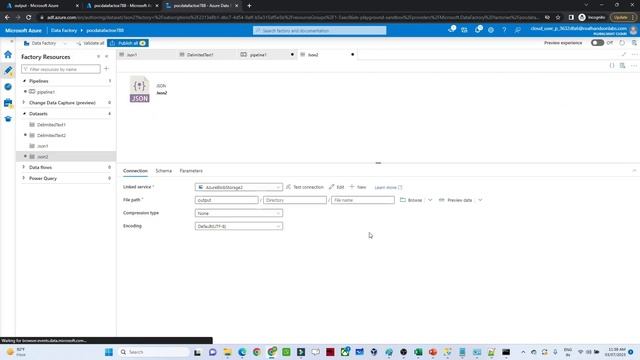Image resolution: width=640 pixels, height=360 pixels.
Task: Open the Compression type dropdown
Action: tap(239, 213)
